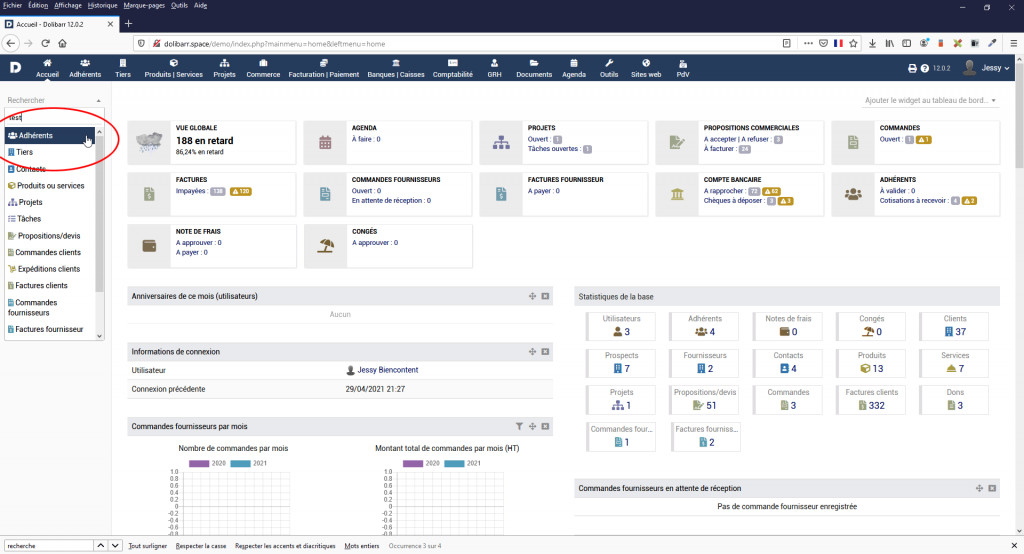The width and height of the screenshot is (1024, 554).
Task: Click the print icon in top bar
Action: 911,68
